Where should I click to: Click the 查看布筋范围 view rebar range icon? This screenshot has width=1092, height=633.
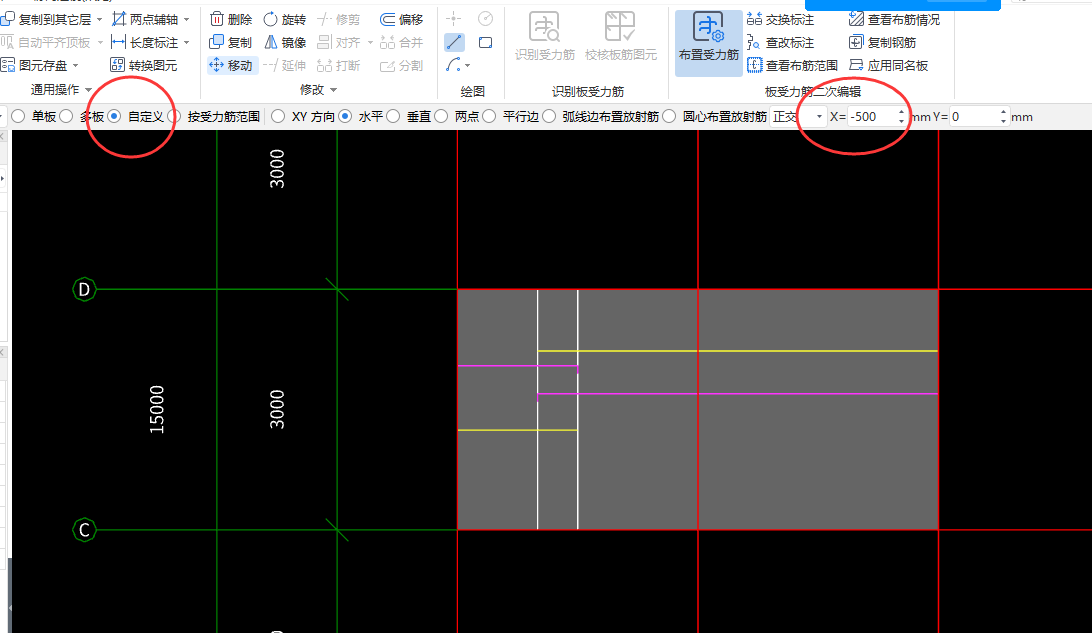(755, 65)
